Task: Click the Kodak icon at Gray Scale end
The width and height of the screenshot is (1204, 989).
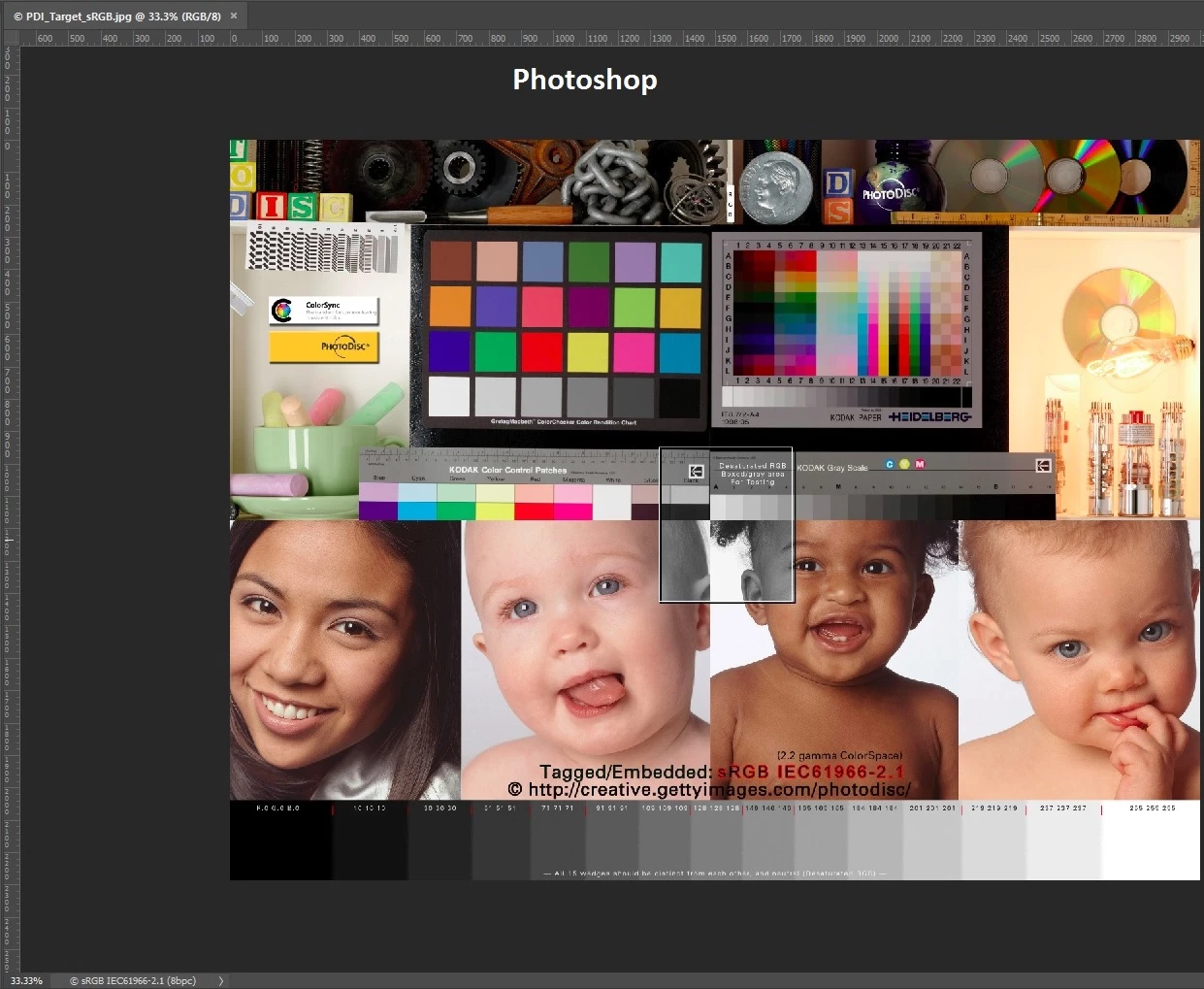Action: coord(1043,466)
